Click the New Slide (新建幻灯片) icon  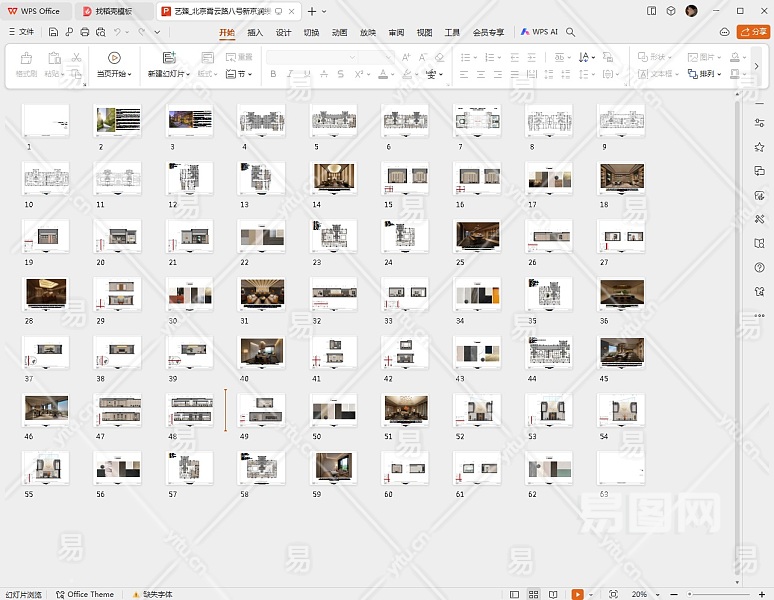[x=169, y=58]
